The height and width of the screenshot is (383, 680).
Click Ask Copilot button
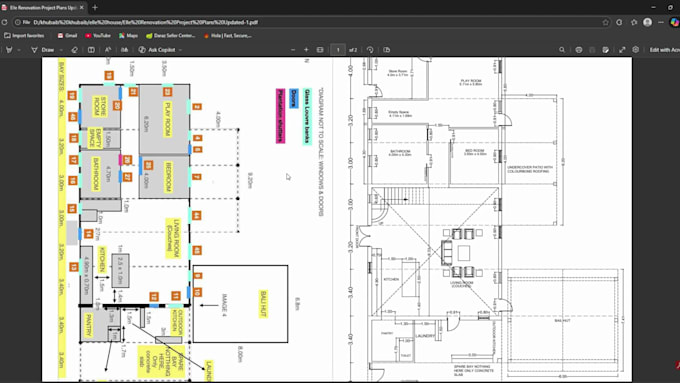coord(157,50)
